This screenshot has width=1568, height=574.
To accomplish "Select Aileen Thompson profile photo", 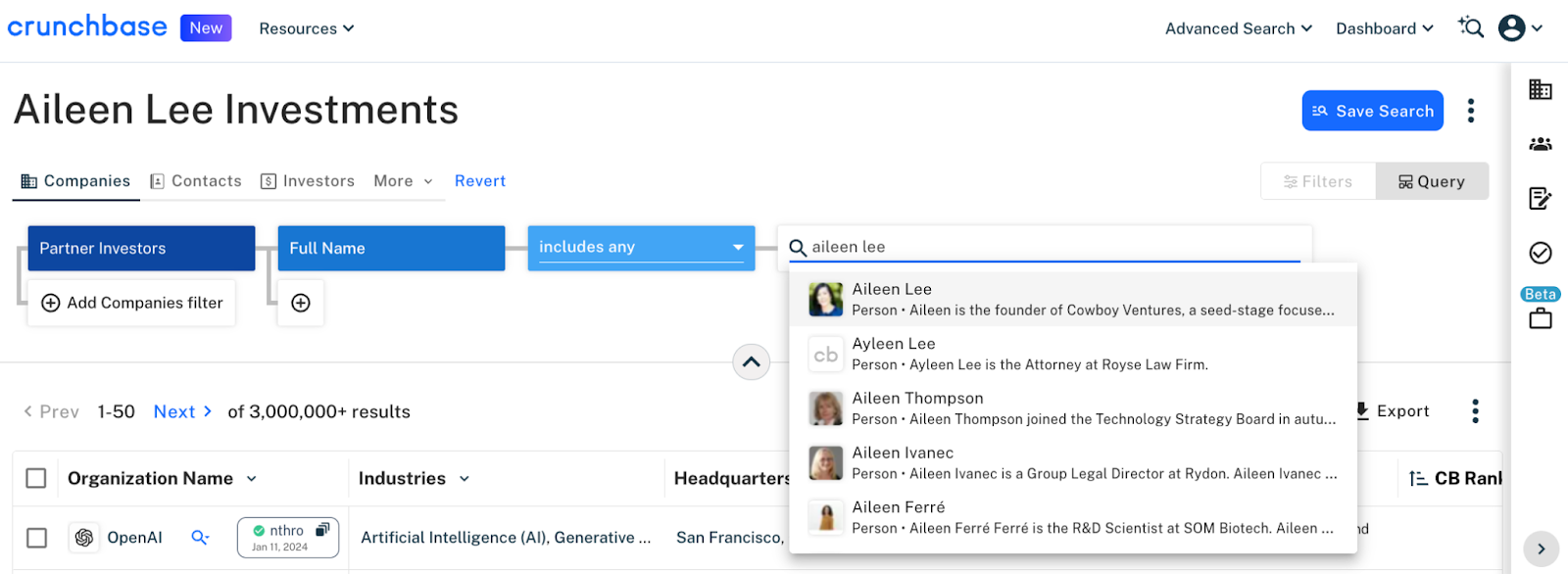I will (x=826, y=408).
